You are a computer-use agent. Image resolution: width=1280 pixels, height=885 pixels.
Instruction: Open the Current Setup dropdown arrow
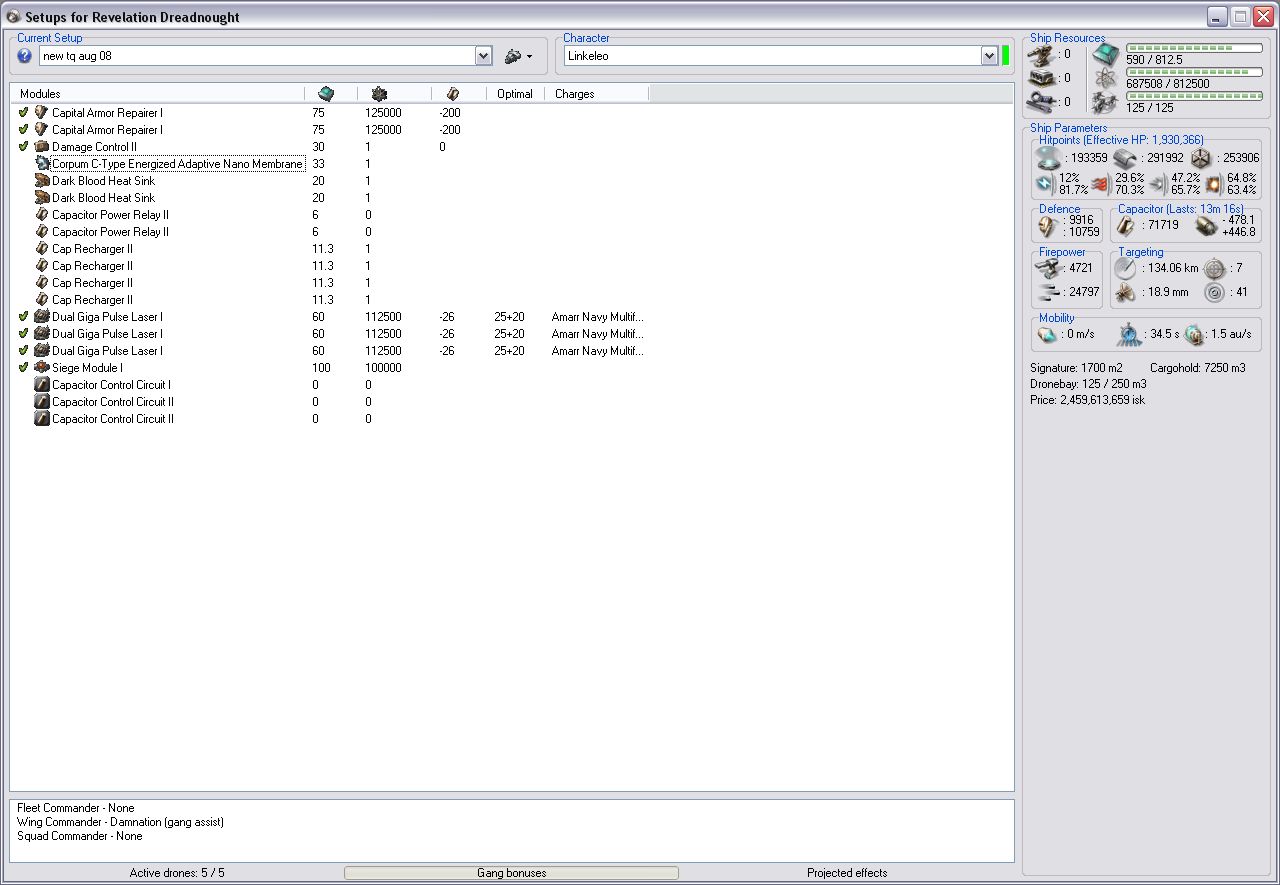[484, 56]
